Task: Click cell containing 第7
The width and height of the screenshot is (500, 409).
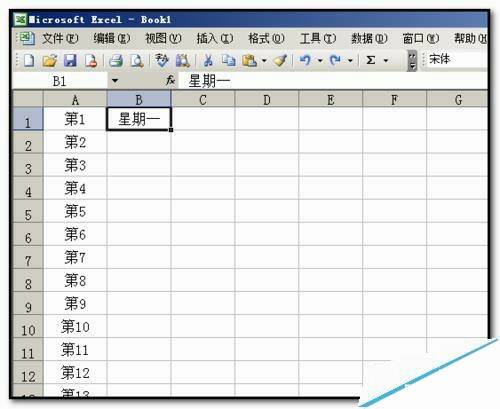Action: pos(75,257)
